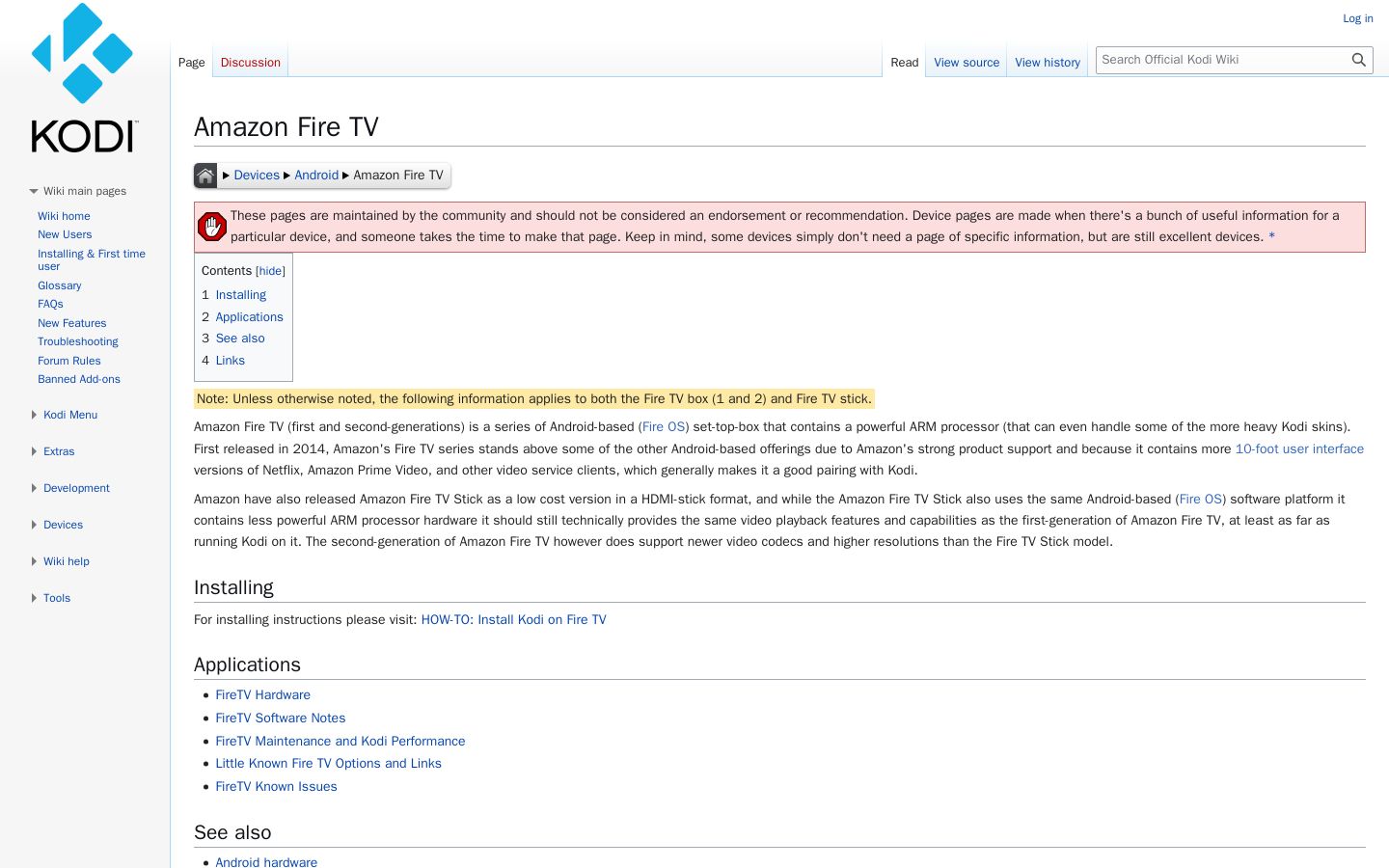
Task: Click the Kodi logo
Action: pyautogui.click(x=84, y=78)
